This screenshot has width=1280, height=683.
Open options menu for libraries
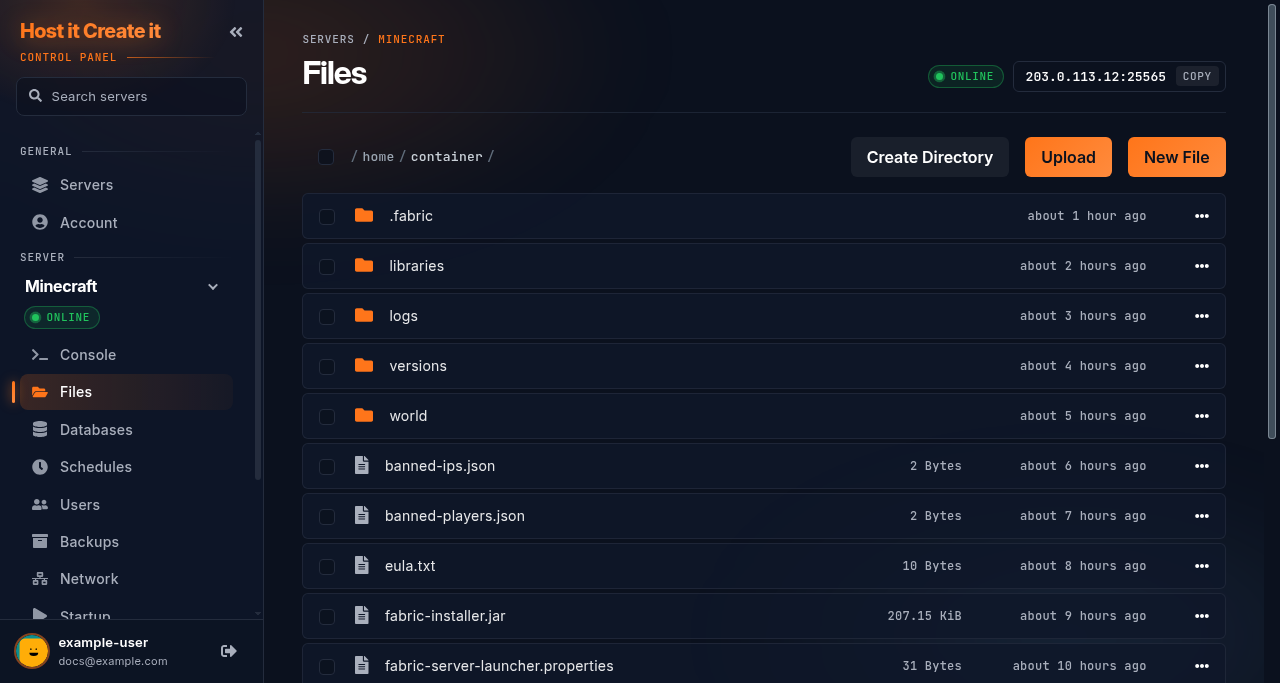[x=1202, y=266]
